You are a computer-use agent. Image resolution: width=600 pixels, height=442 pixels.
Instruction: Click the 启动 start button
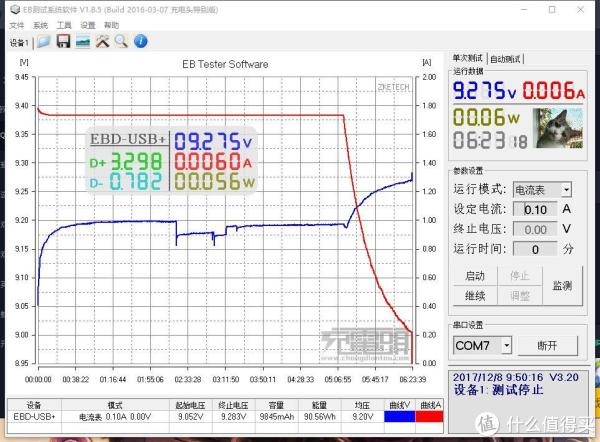(475, 276)
